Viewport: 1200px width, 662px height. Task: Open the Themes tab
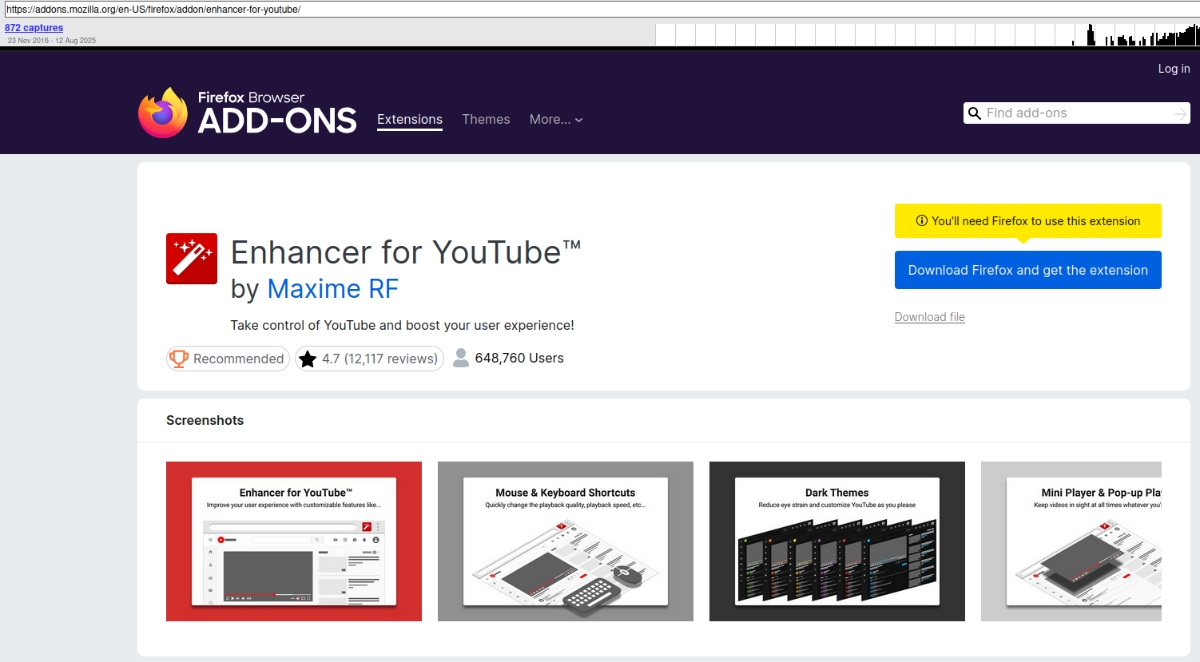[x=486, y=119]
